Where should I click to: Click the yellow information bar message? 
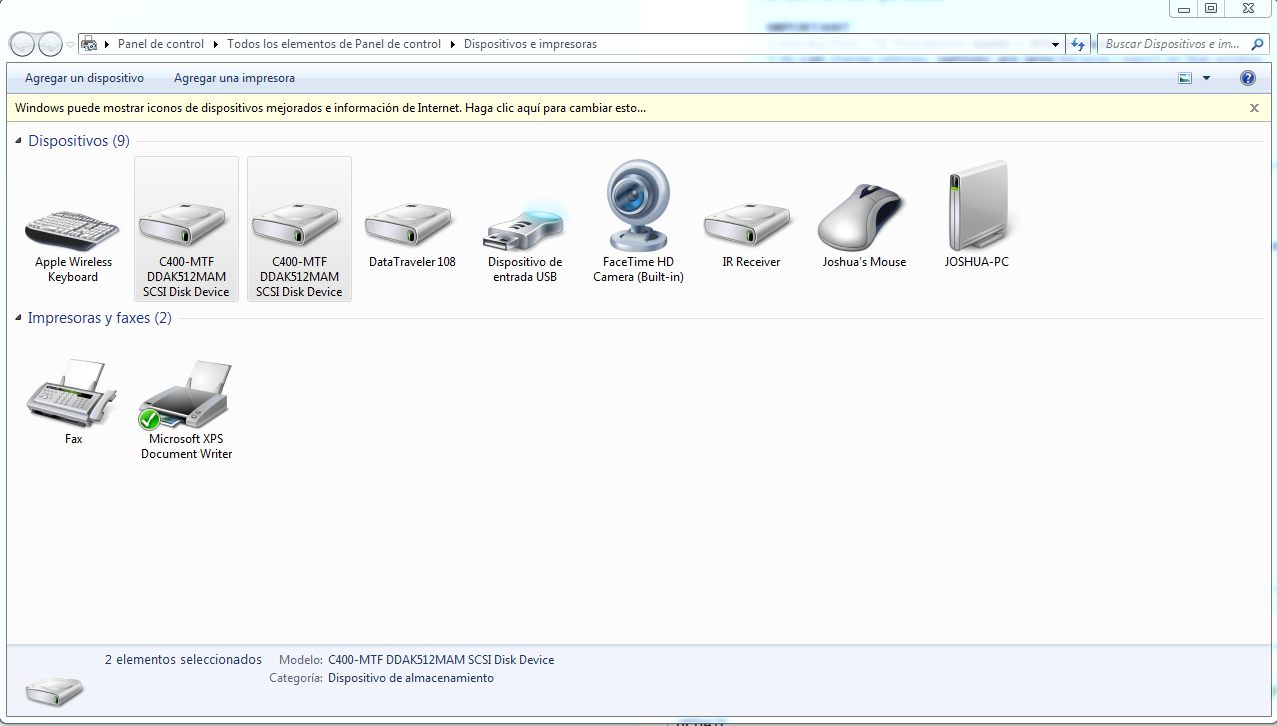tap(331, 108)
